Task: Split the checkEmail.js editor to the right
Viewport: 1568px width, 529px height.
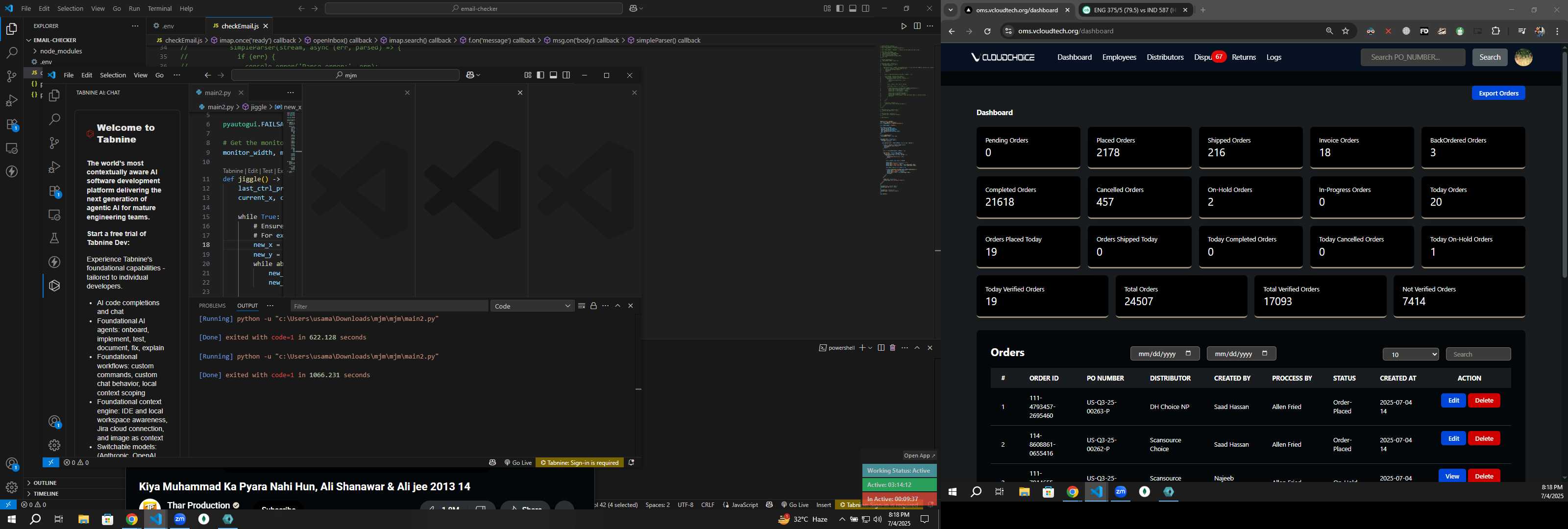Action: tap(917, 26)
